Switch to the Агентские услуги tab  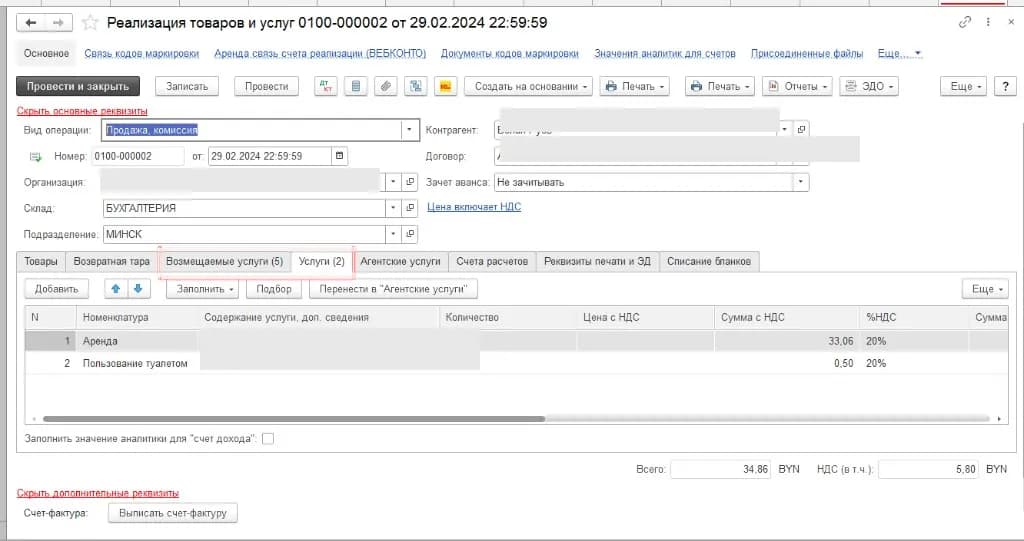(400, 261)
